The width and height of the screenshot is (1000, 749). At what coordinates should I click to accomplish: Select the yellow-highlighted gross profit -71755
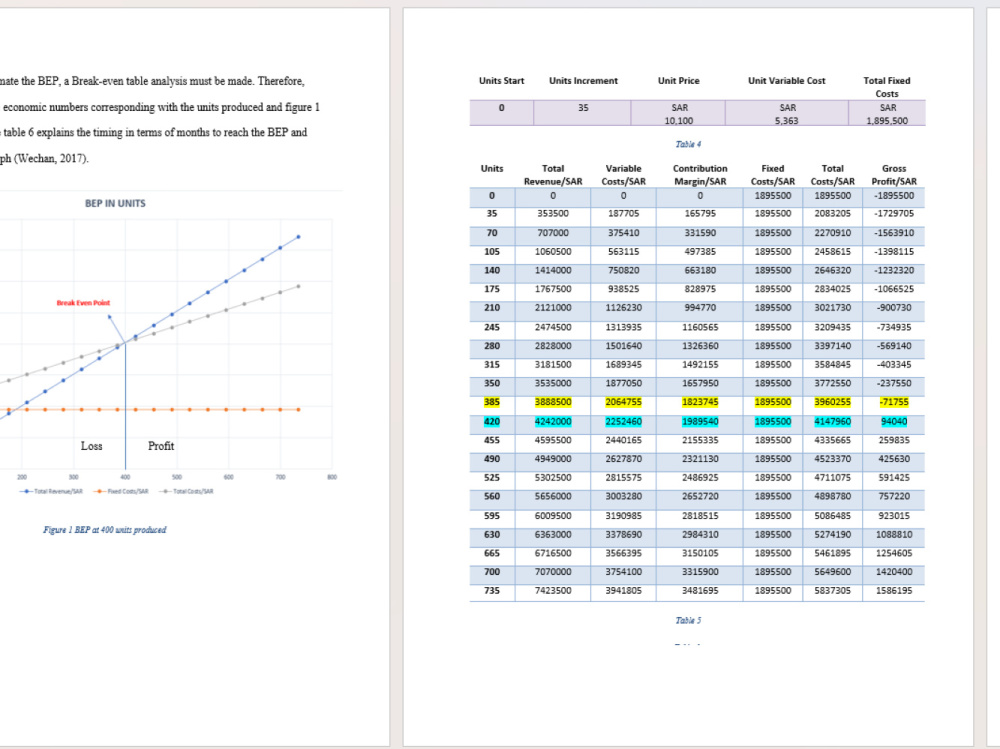pos(893,402)
